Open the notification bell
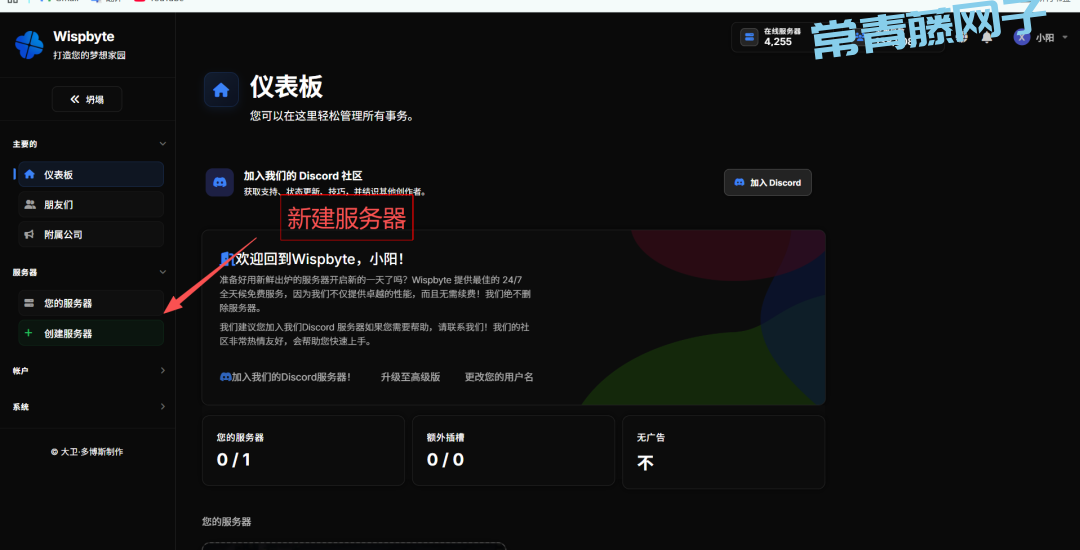 pos(987,37)
